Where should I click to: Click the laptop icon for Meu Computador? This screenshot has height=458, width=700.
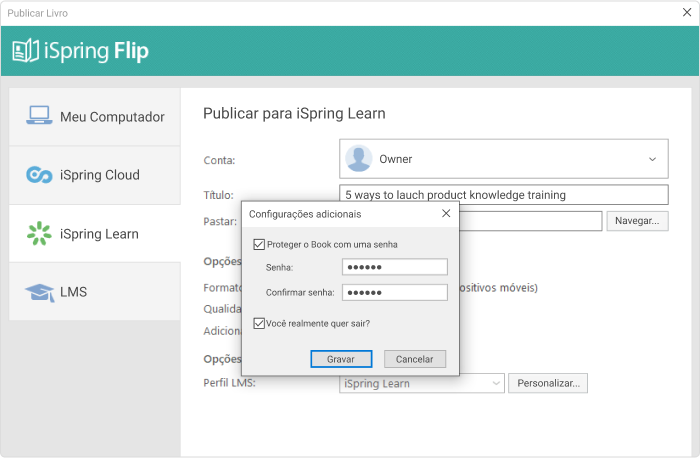click(39, 115)
